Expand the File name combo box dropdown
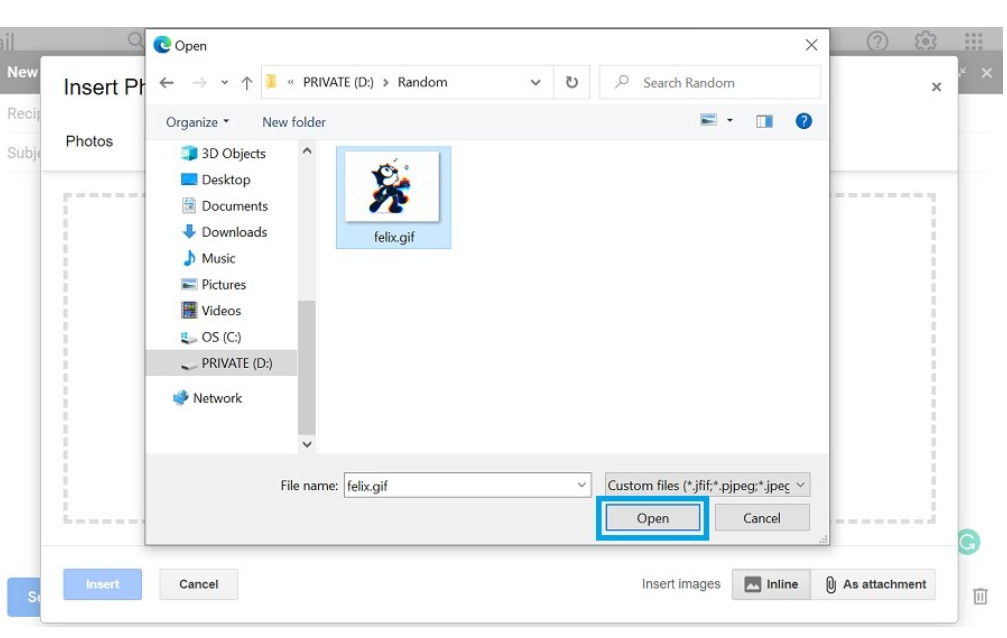 tap(582, 484)
